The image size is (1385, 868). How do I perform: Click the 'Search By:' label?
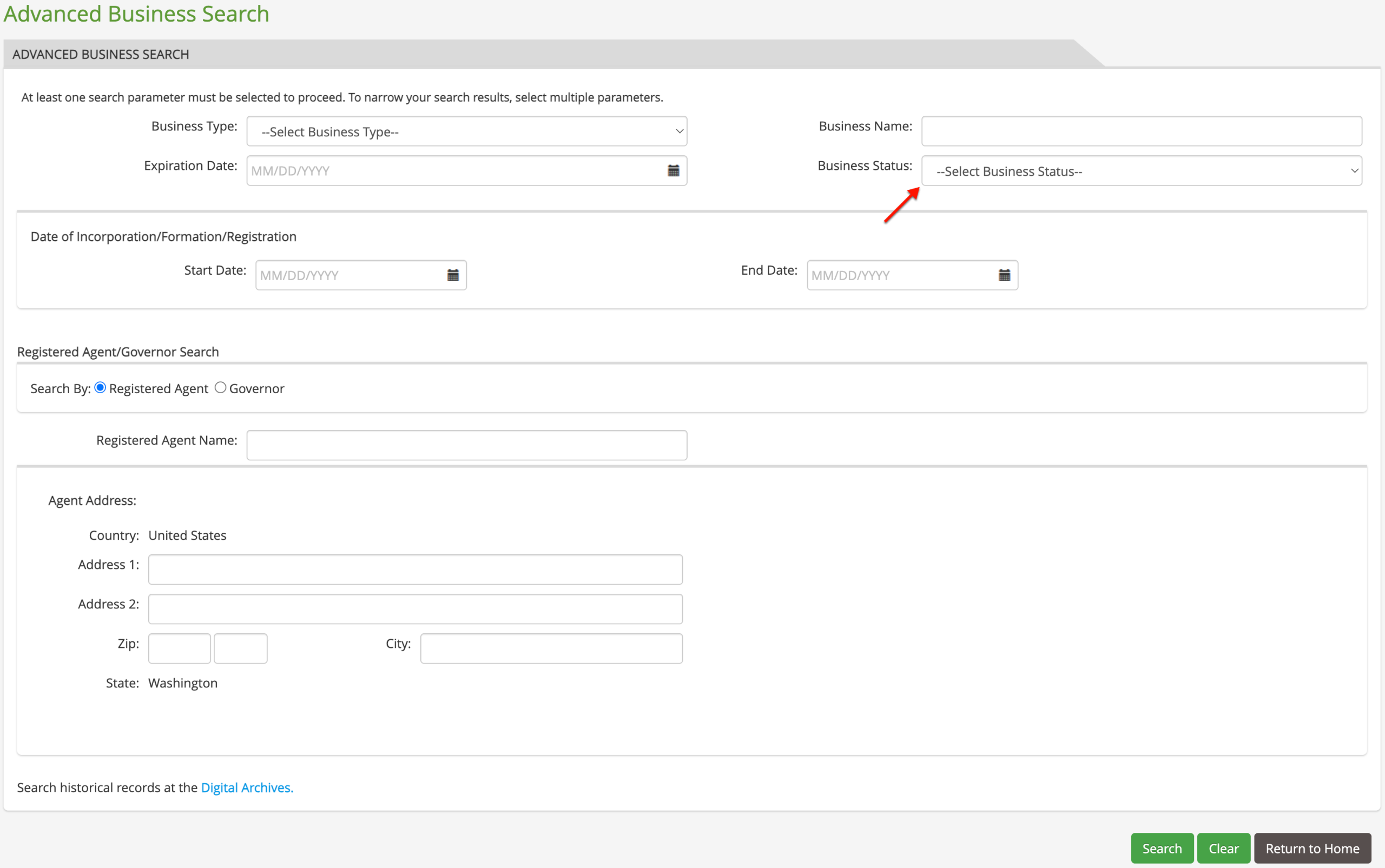pos(60,389)
